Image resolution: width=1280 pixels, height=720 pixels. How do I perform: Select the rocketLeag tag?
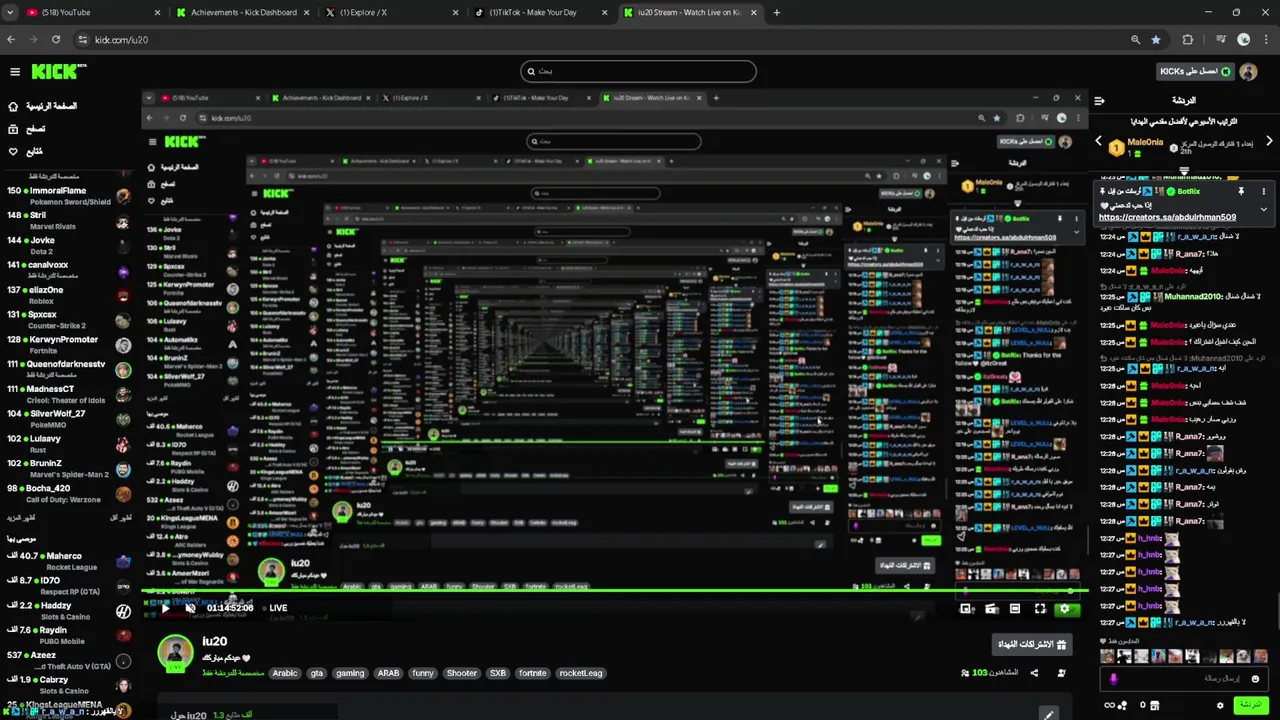[x=581, y=673]
